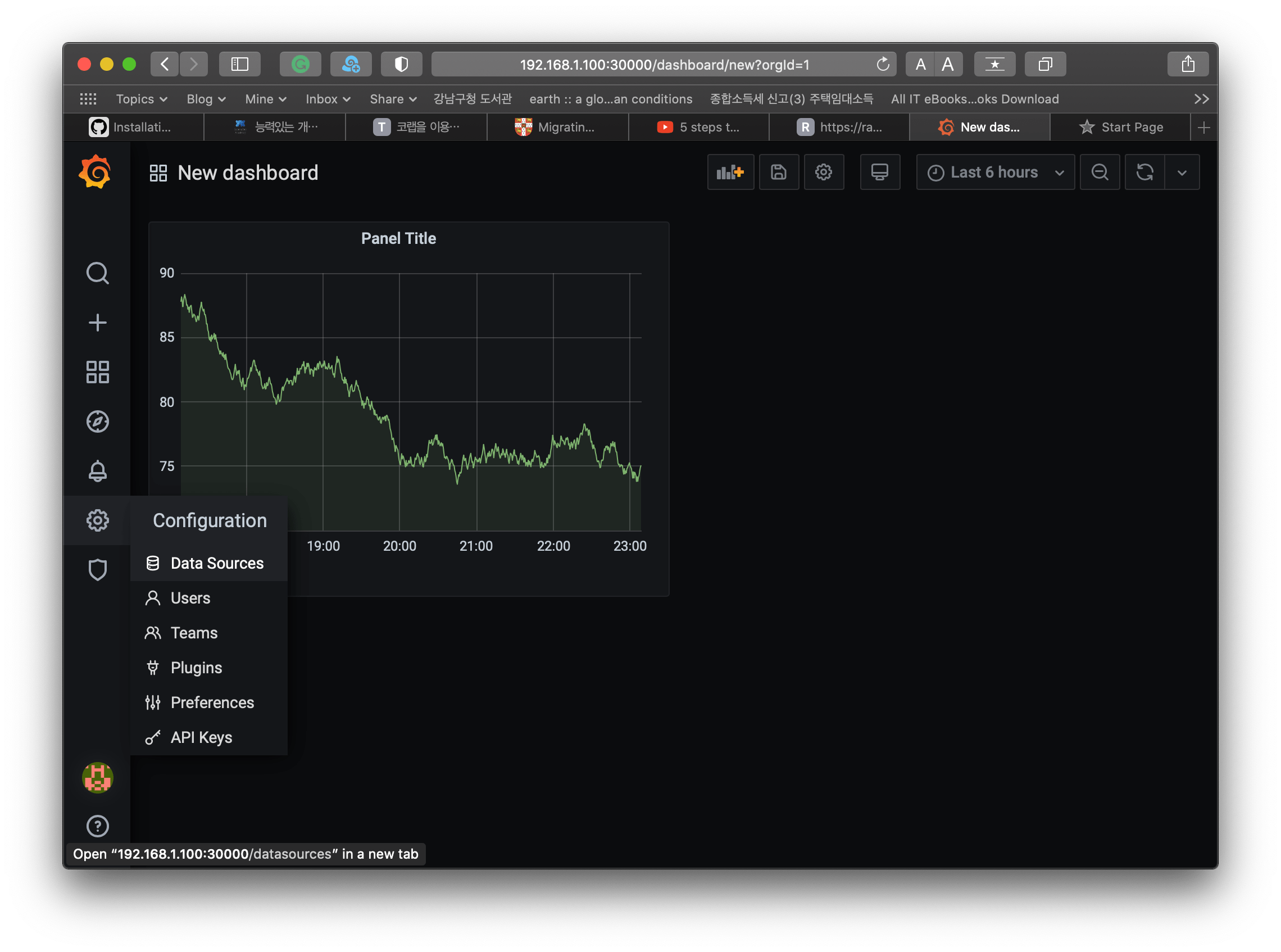Click the user avatar at sidebar bottom
1281x952 pixels.
pos(97,777)
